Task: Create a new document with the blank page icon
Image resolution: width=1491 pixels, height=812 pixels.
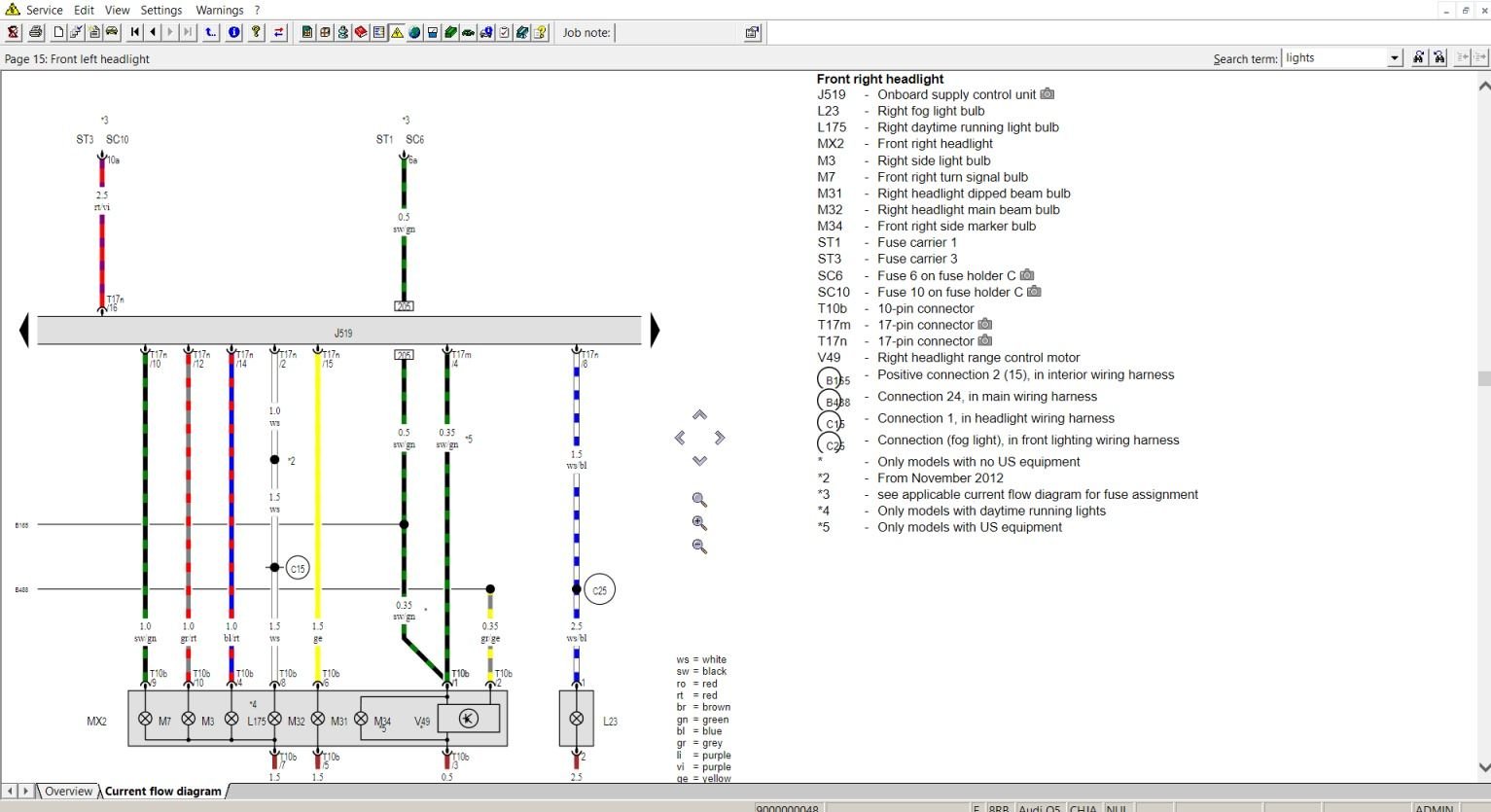Action: pyautogui.click(x=57, y=32)
